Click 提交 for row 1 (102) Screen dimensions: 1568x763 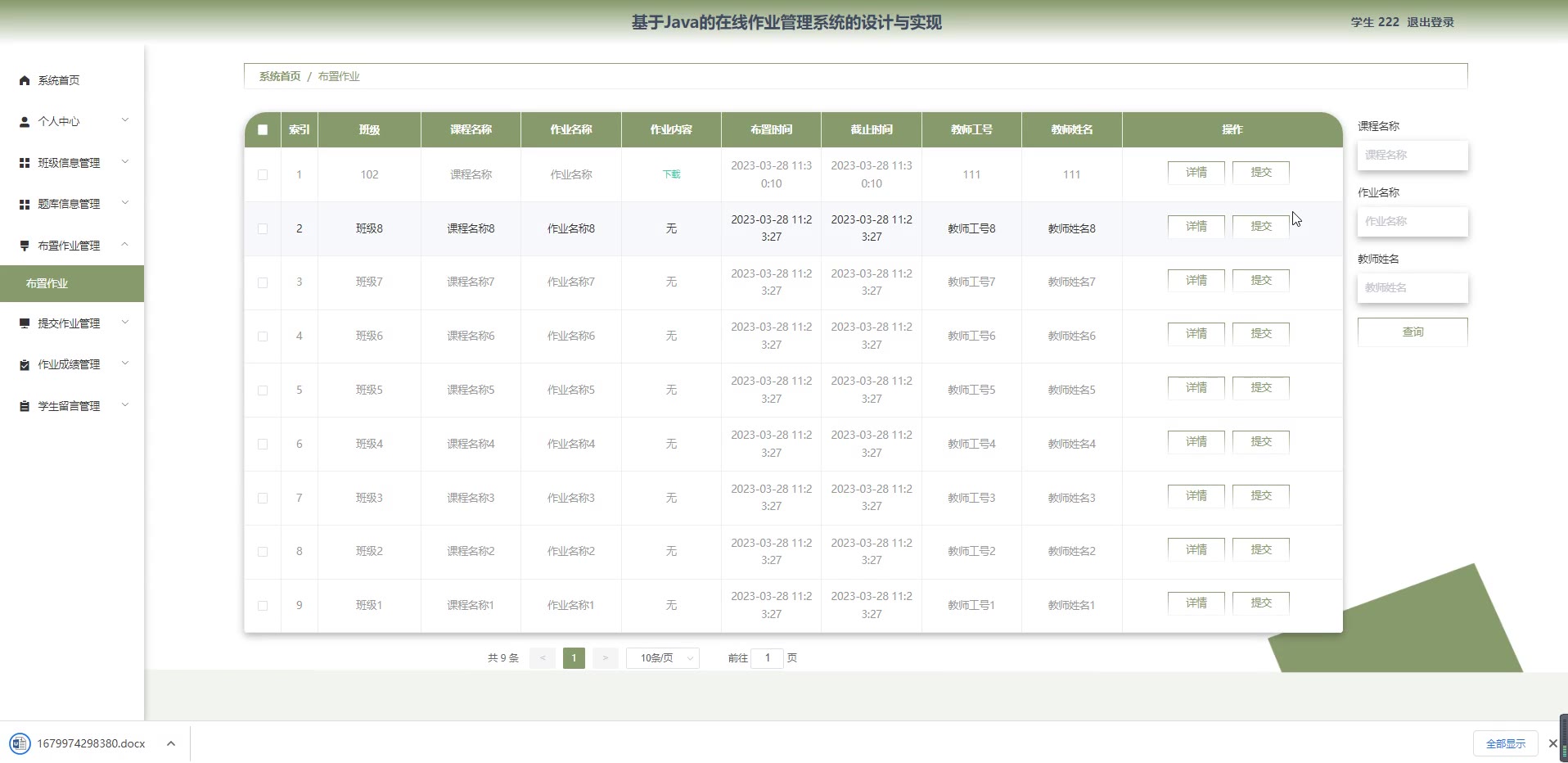coord(1261,172)
